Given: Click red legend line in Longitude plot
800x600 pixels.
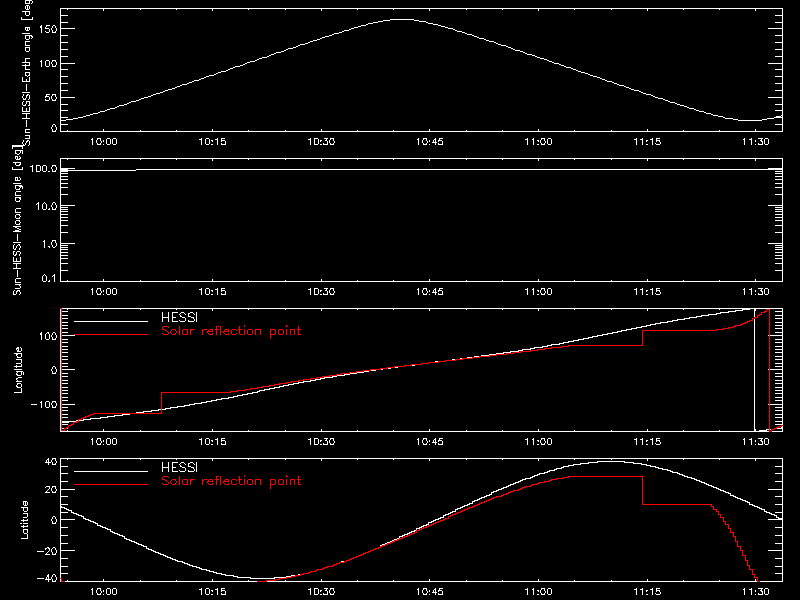Looking at the screenshot, I should coord(111,335).
